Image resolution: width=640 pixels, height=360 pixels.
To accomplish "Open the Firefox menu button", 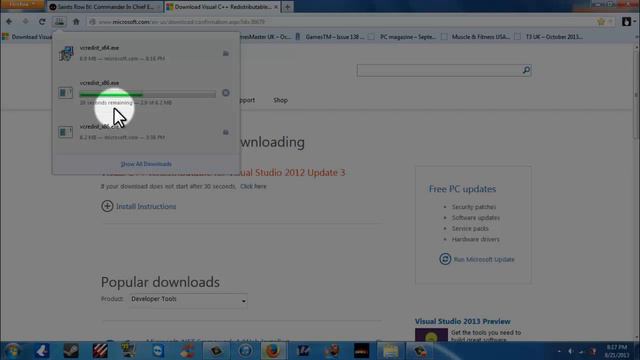I will pyautogui.click(x=22, y=4).
